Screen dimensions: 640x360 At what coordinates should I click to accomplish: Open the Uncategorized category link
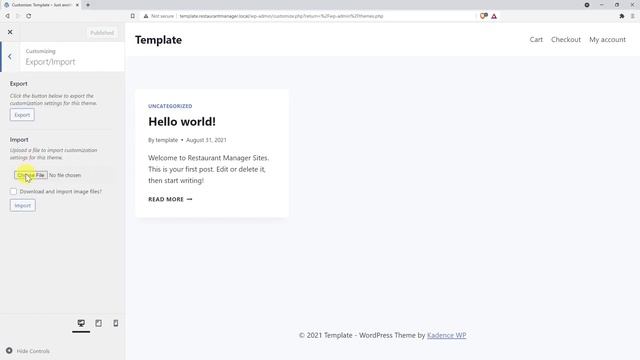170,106
